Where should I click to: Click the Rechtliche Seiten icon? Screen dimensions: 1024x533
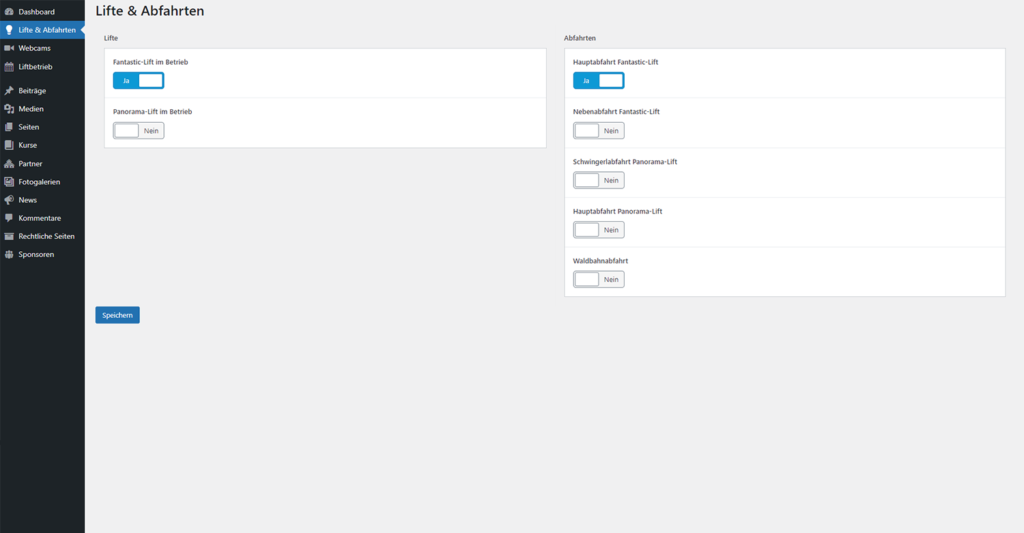coord(9,236)
